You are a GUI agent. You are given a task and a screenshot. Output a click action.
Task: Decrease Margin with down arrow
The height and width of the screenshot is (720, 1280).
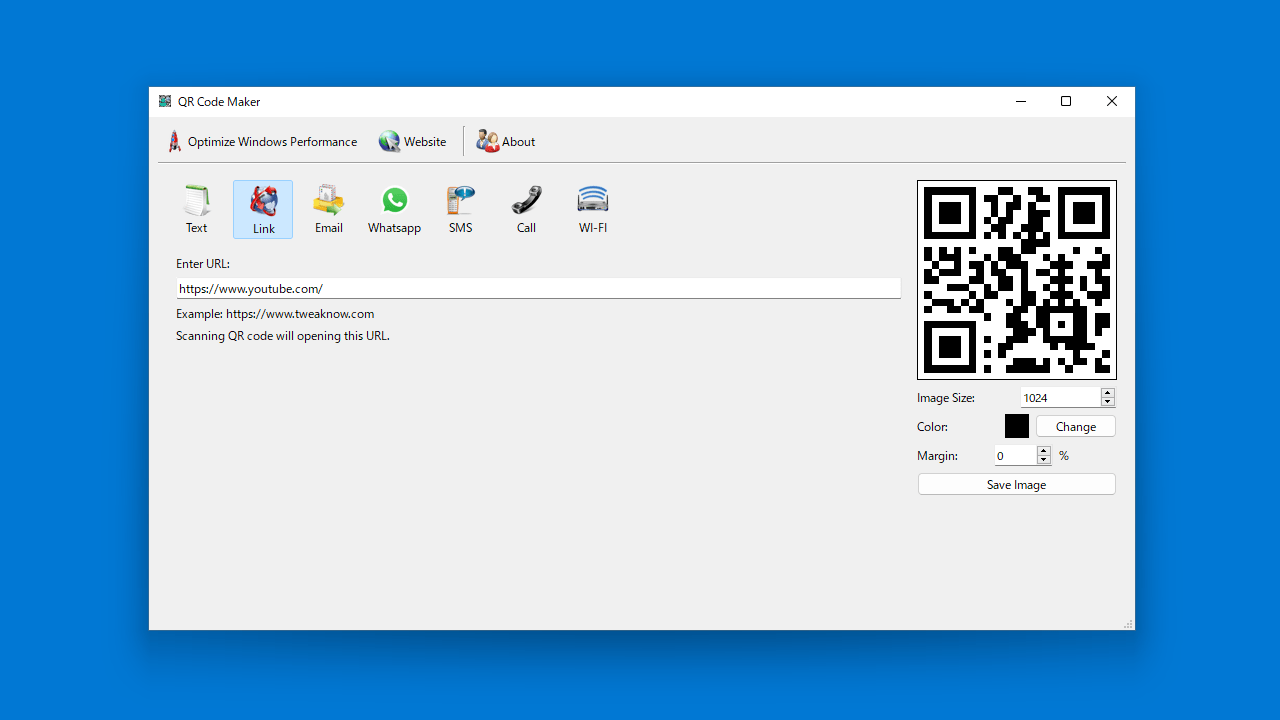pyautogui.click(x=1044, y=460)
